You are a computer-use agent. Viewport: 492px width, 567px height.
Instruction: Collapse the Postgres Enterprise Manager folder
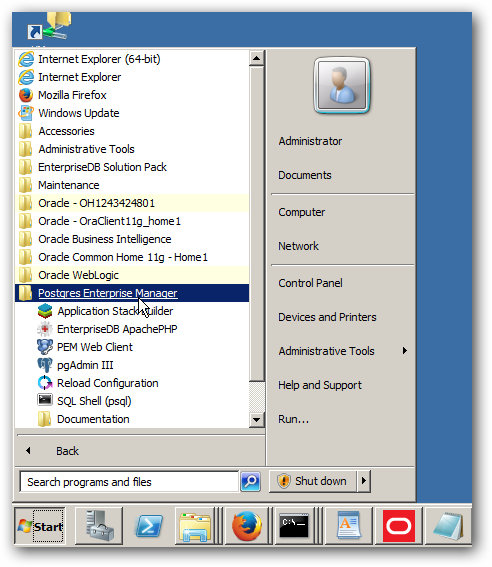[132, 293]
